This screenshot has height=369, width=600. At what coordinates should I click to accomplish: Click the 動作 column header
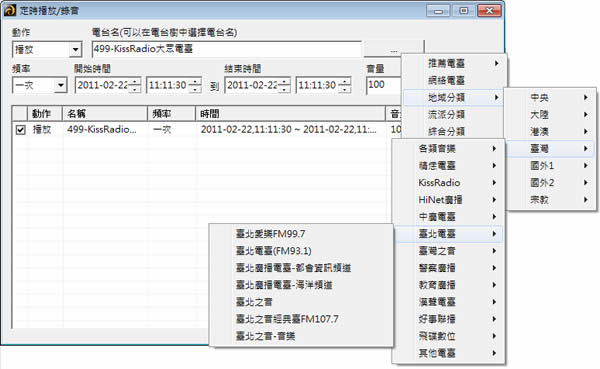(x=45, y=114)
